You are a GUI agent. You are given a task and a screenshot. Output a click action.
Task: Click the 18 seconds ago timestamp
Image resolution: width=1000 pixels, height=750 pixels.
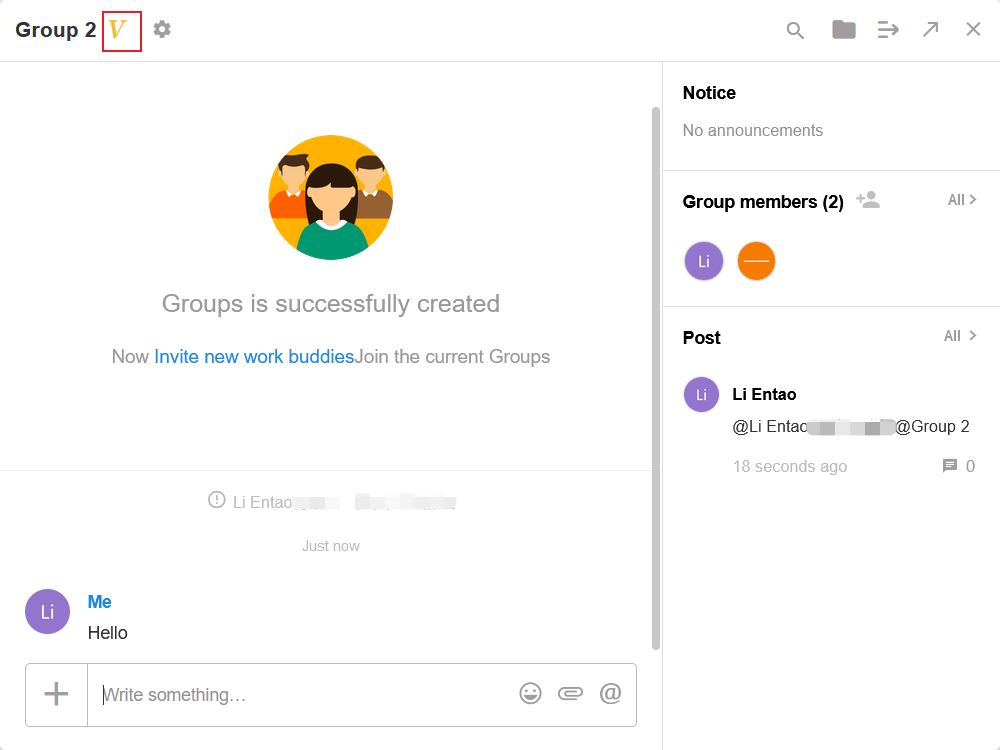tap(790, 466)
